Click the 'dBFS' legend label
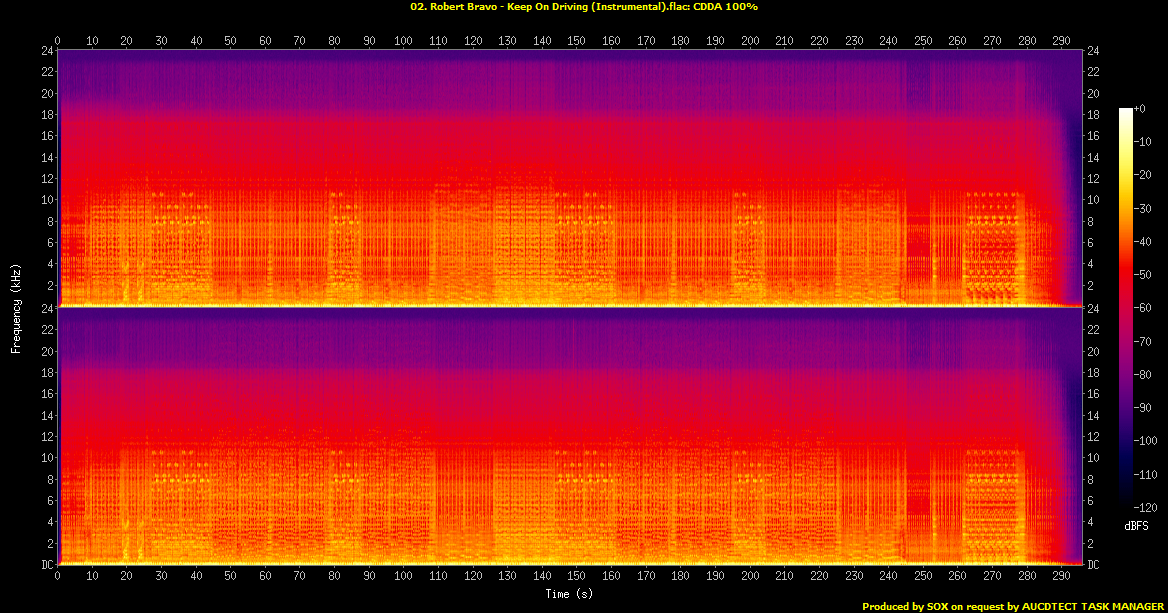 [1136, 526]
